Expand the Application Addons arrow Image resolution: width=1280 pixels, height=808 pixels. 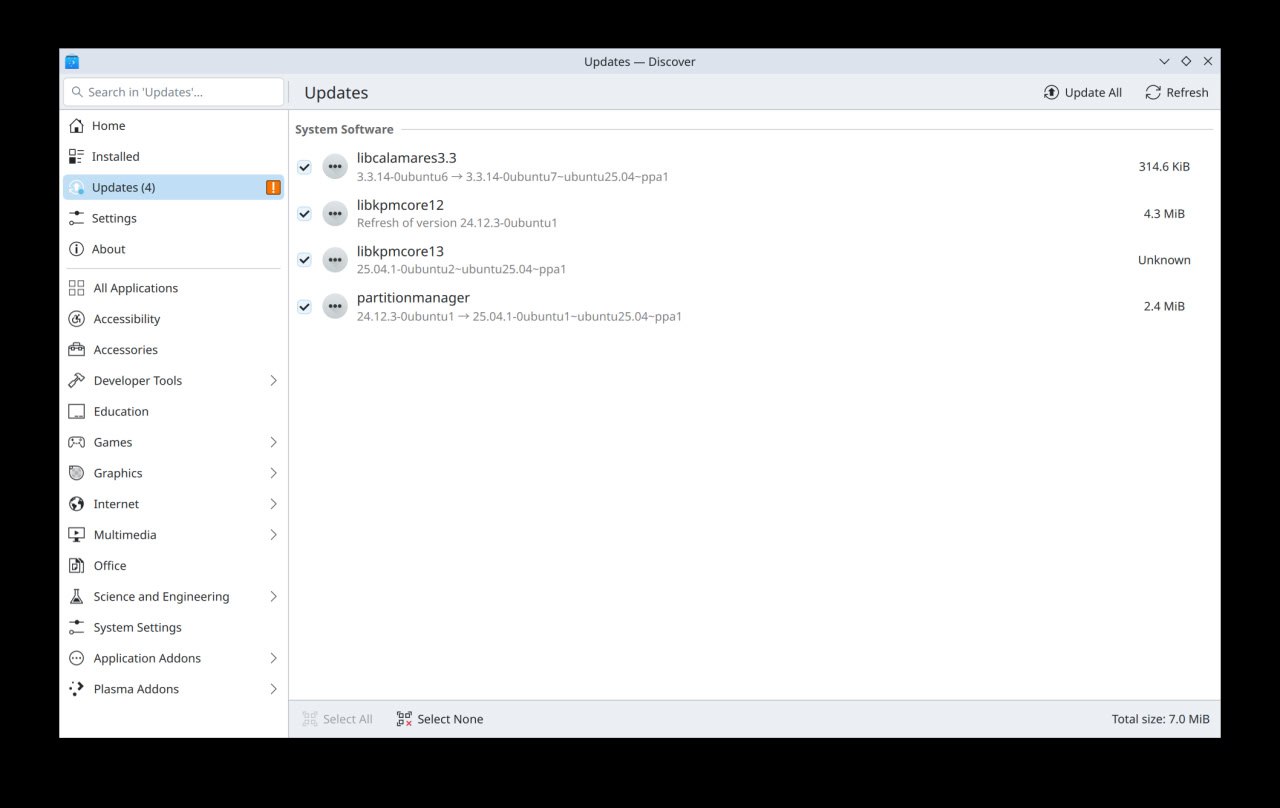(x=274, y=658)
